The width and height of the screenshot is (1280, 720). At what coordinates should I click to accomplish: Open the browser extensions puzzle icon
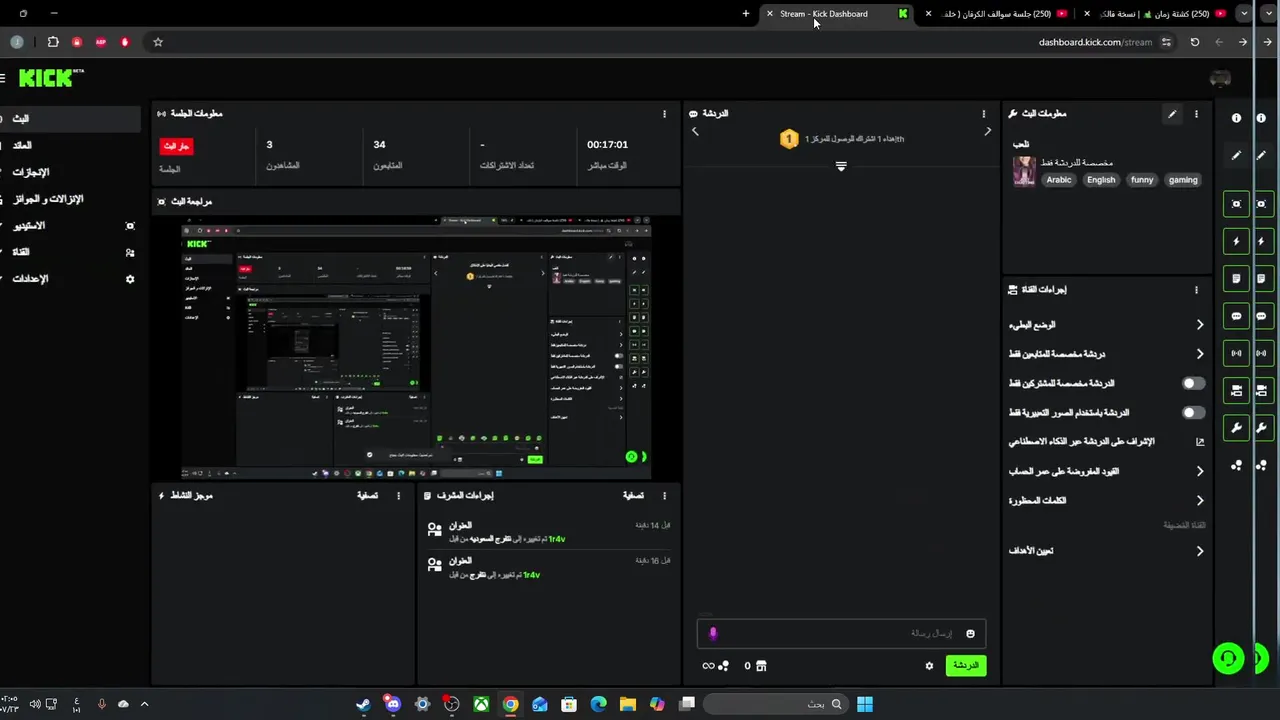(53, 42)
